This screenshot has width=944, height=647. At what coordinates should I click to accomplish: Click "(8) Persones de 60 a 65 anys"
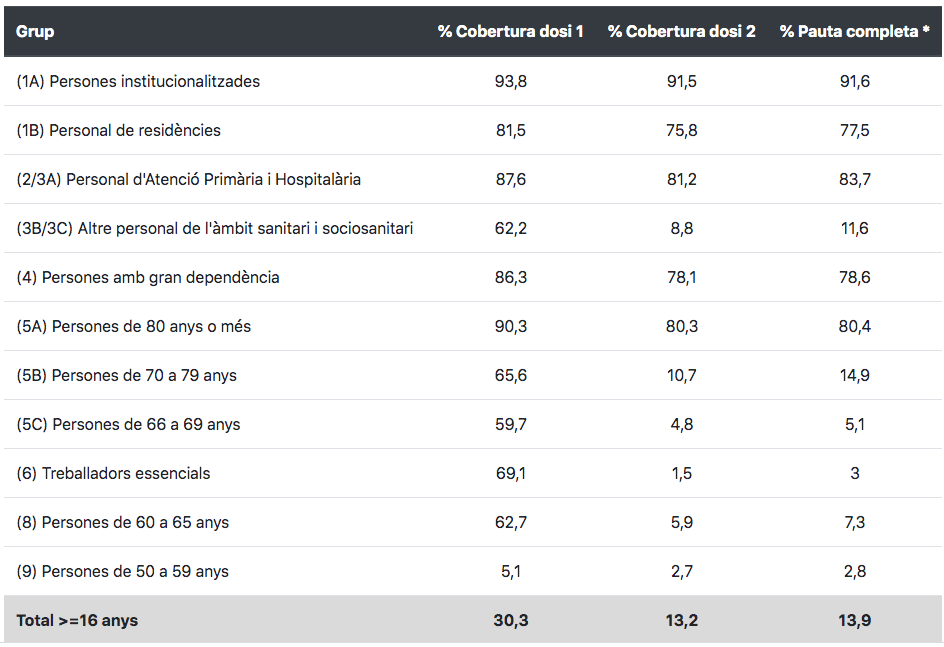122,522
